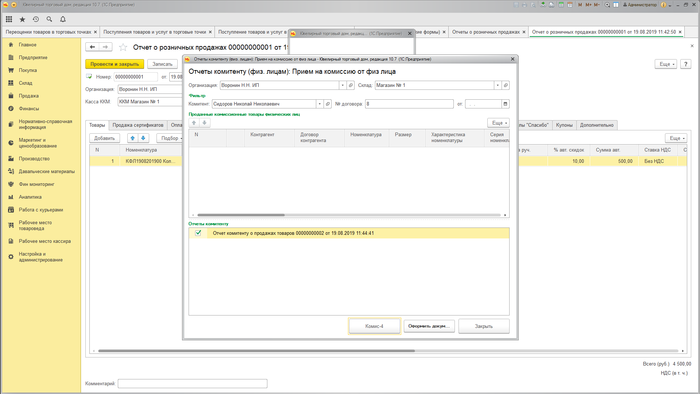The width and height of the screenshot is (700, 394).
Task: Move row up in Товары table toolbar
Action: pos(132,138)
